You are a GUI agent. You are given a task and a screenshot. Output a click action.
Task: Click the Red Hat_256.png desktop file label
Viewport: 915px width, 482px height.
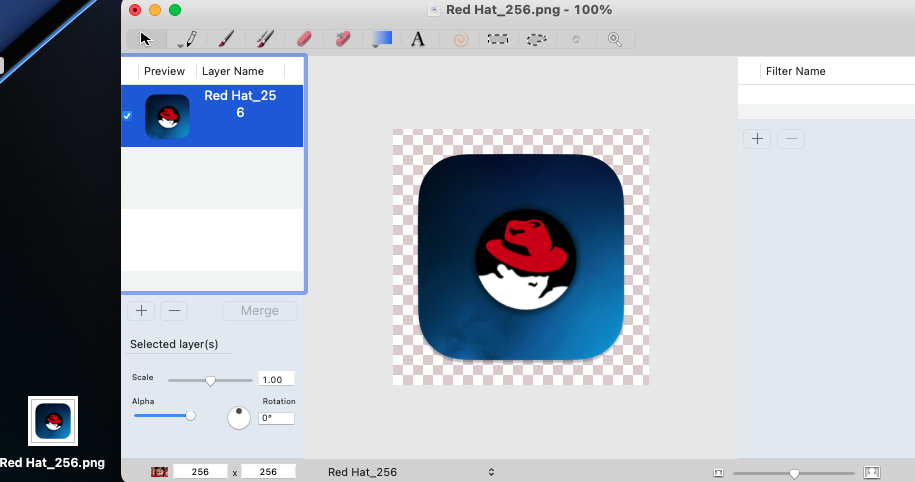coord(53,463)
